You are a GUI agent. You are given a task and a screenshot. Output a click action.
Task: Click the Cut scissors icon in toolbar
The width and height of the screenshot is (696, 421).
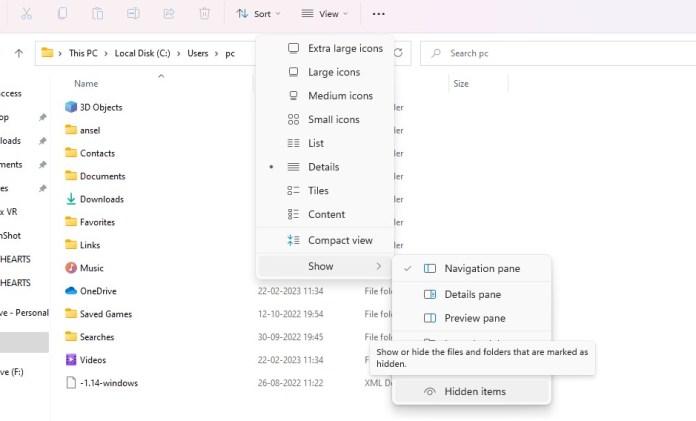click(26, 14)
